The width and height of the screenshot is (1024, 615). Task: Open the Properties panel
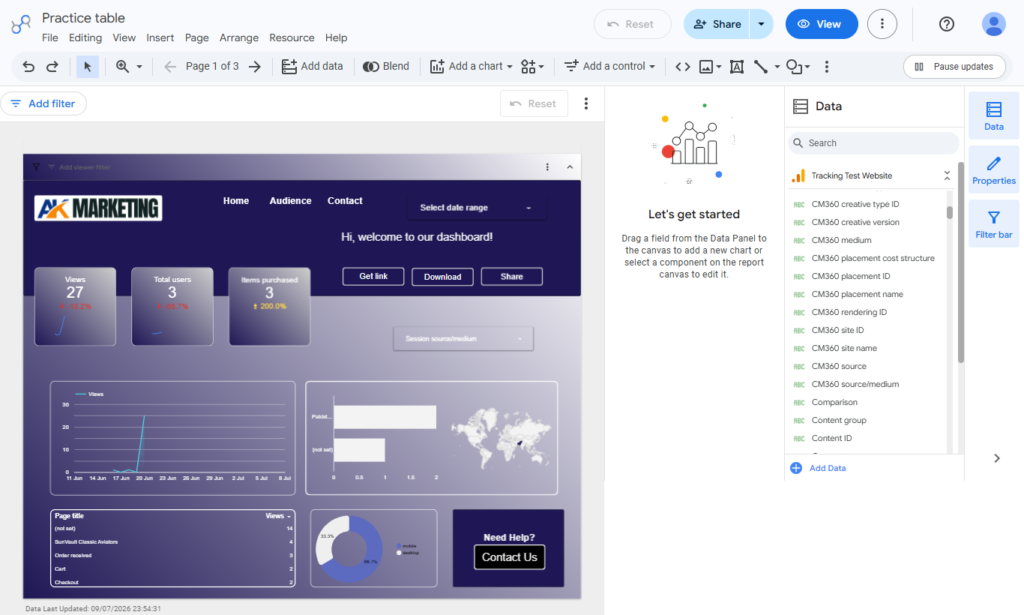click(993, 170)
